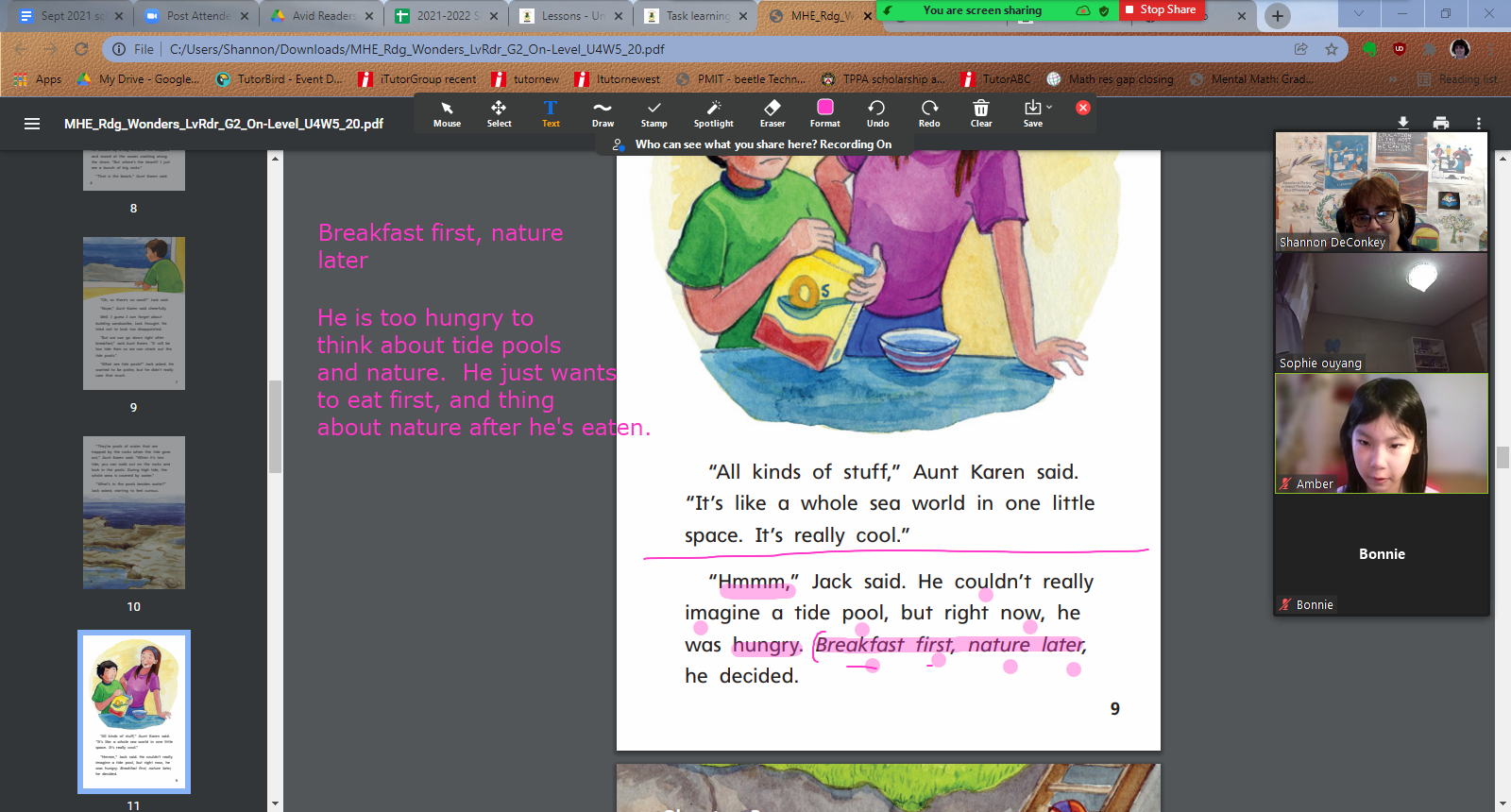The height and width of the screenshot is (812, 1511).
Task: Select the Eraser annotation tool
Action: click(x=772, y=113)
